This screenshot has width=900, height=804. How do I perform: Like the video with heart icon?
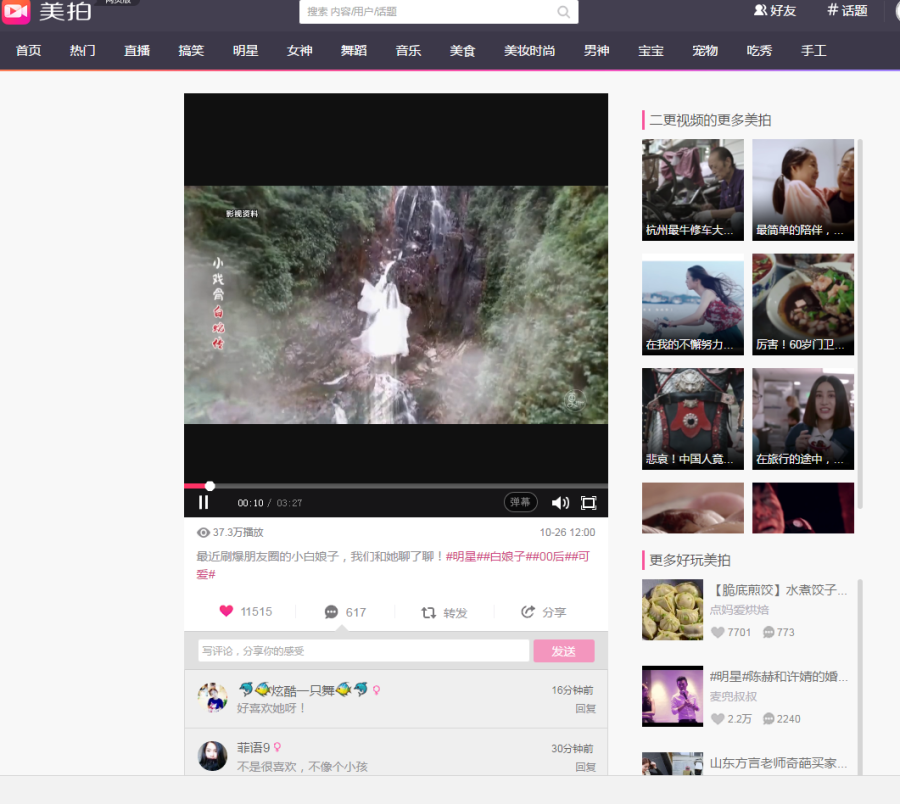226,611
